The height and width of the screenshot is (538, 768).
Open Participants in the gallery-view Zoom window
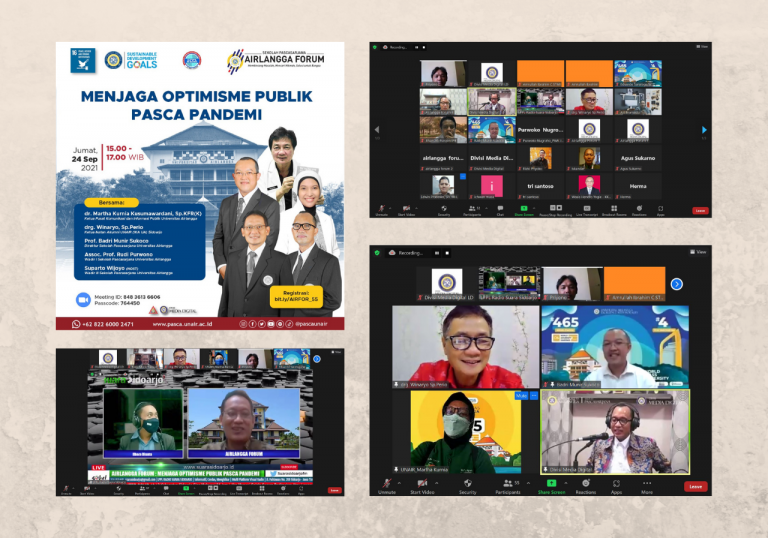pos(472,211)
